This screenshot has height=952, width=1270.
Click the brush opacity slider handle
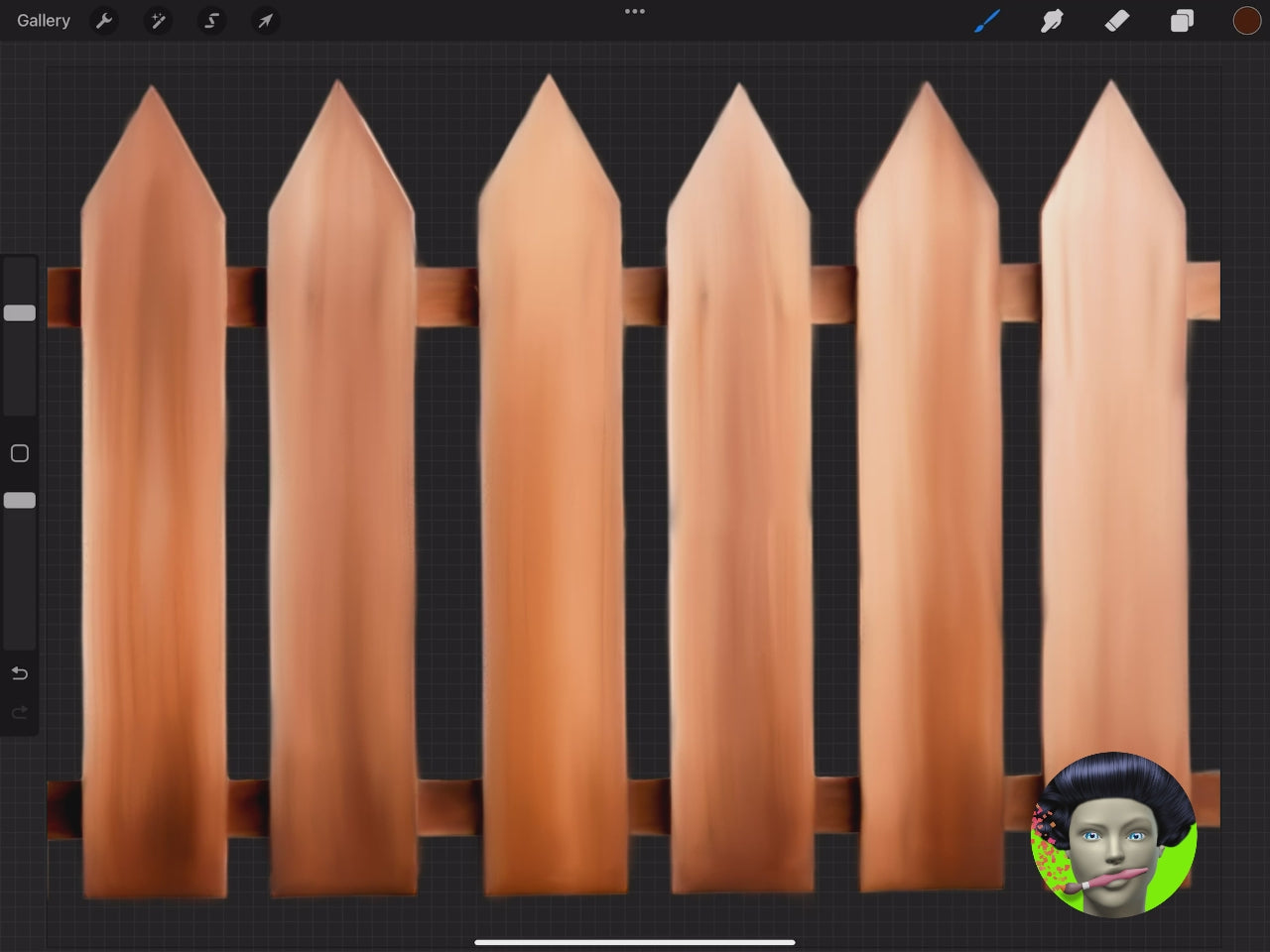click(x=20, y=501)
